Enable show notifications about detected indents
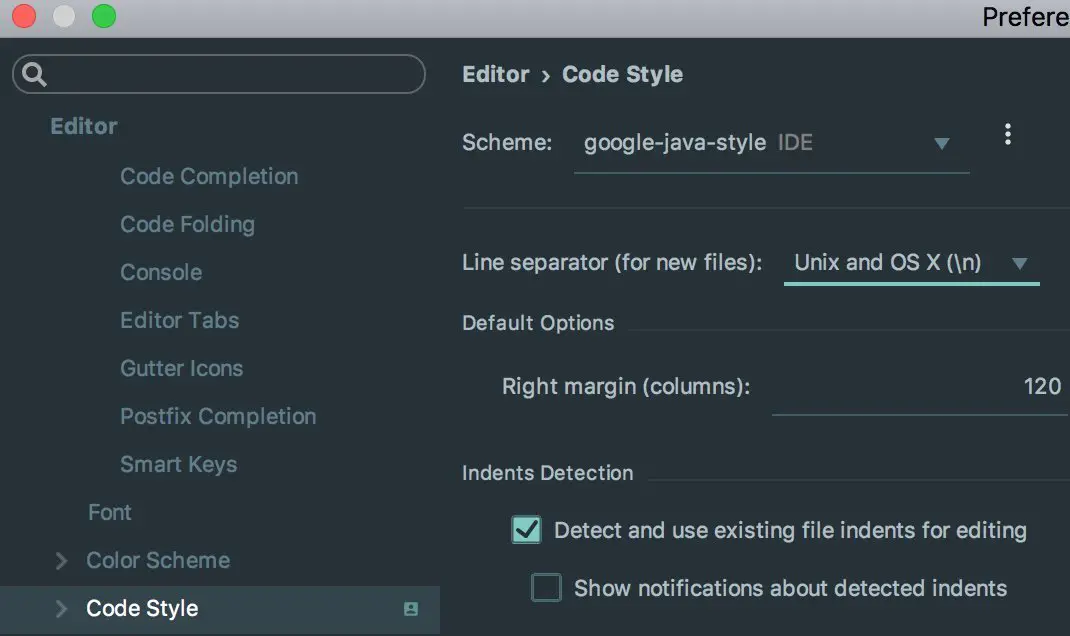The image size is (1070, 636). coord(546,588)
